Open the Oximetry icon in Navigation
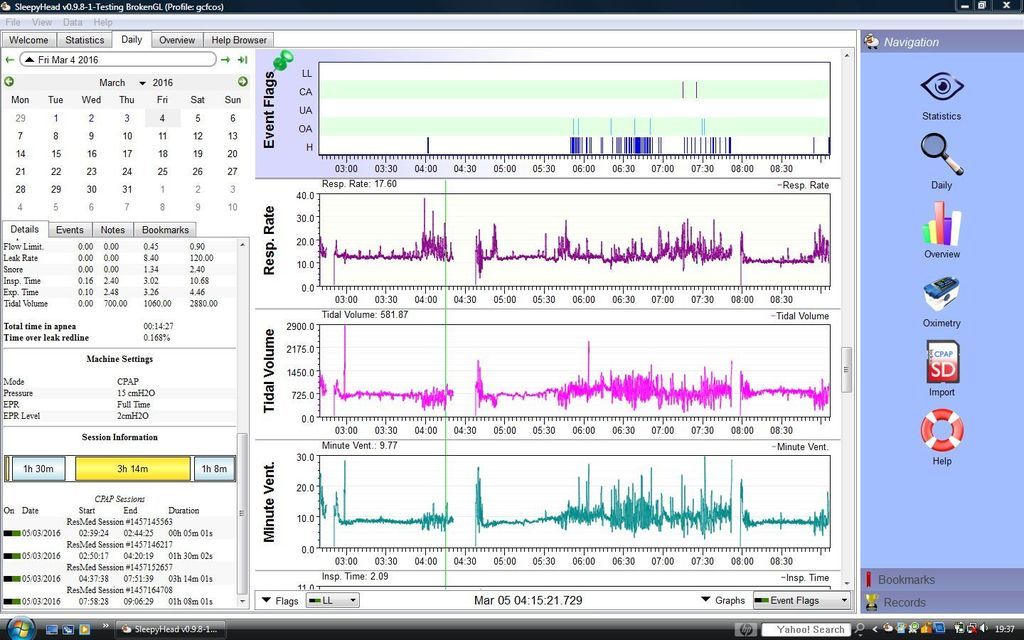The image size is (1024, 640). [941, 295]
